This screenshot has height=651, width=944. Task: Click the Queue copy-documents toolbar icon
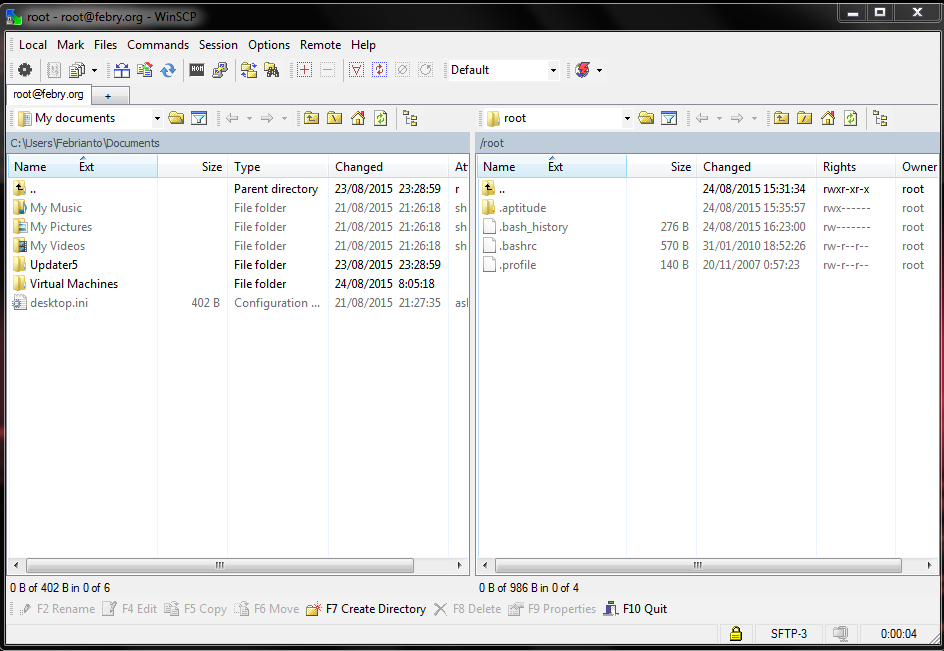pyautogui.click(x=77, y=70)
